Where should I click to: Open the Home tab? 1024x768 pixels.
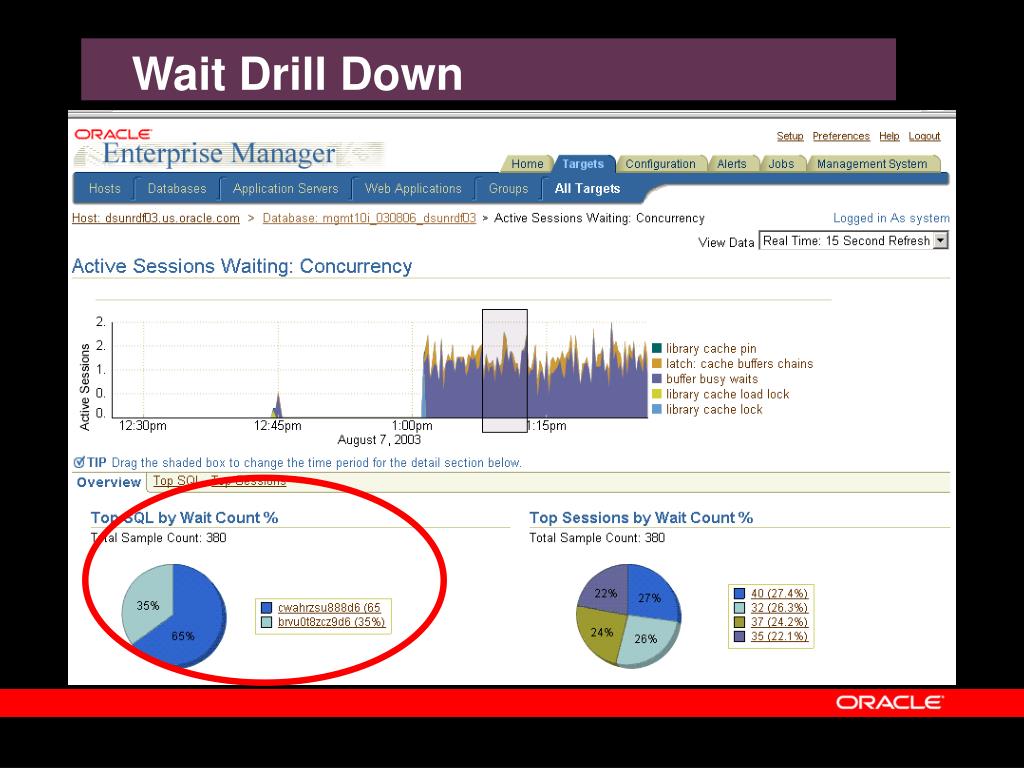click(527, 164)
